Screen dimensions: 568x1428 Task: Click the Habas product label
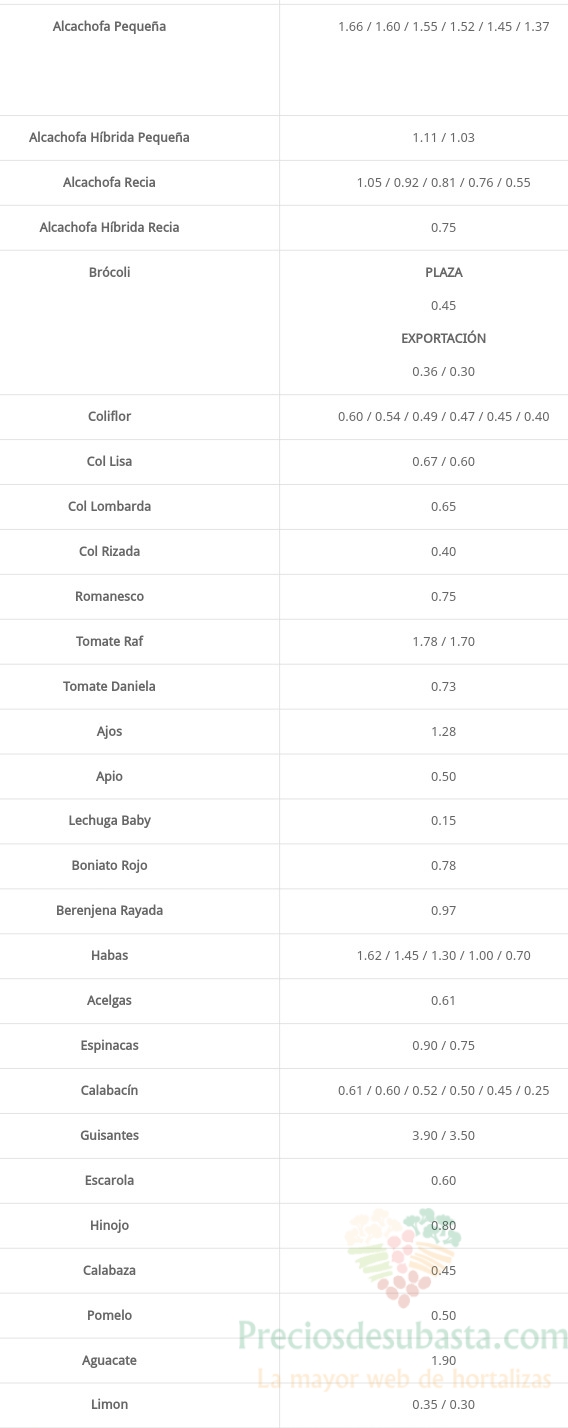coord(110,955)
